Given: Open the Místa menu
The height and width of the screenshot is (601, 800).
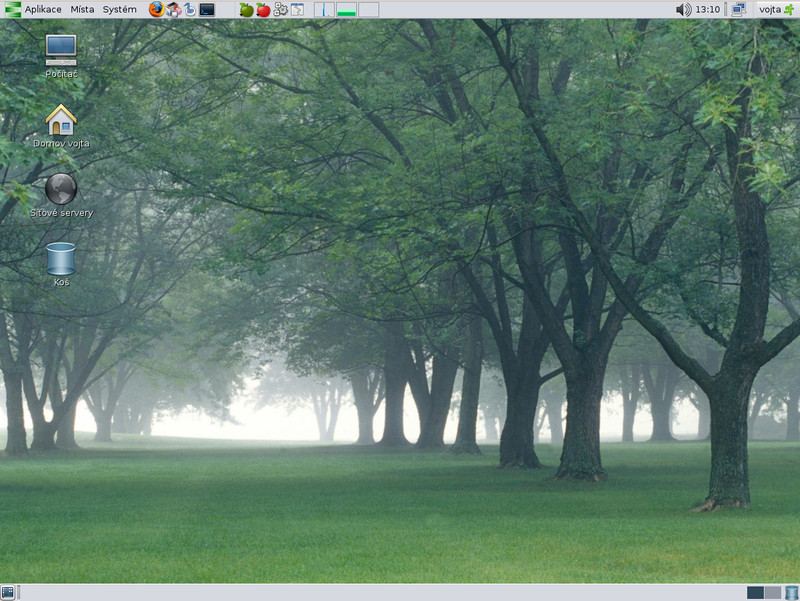Looking at the screenshot, I should [82, 9].
